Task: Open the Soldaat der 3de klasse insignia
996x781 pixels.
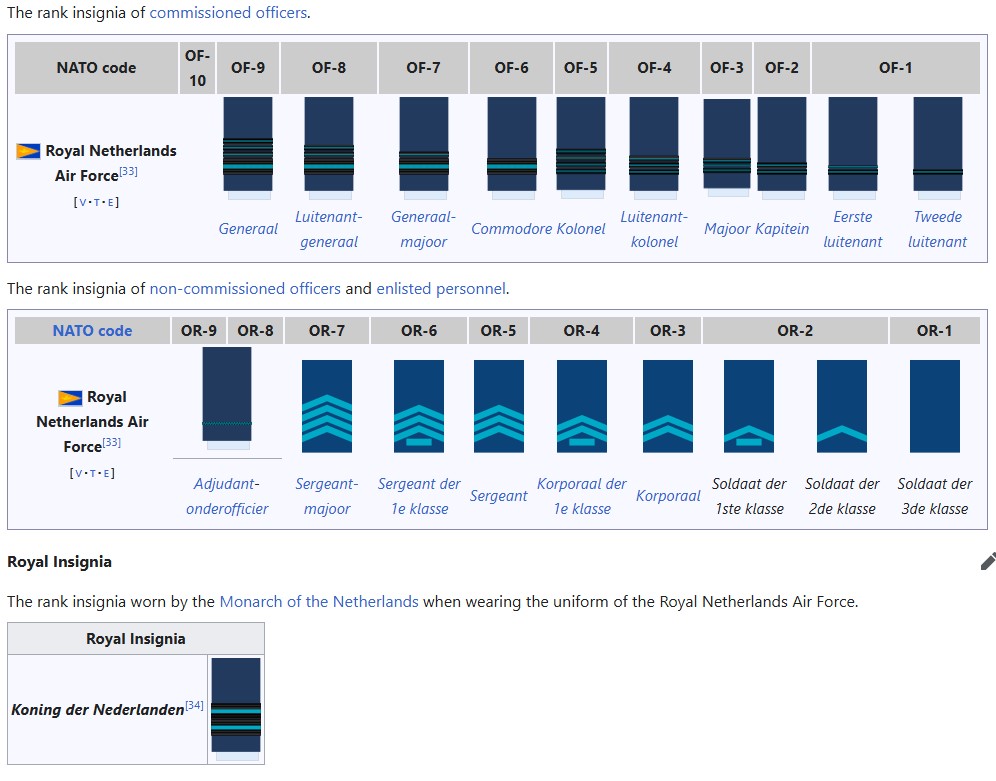Action: click(935, 406)
